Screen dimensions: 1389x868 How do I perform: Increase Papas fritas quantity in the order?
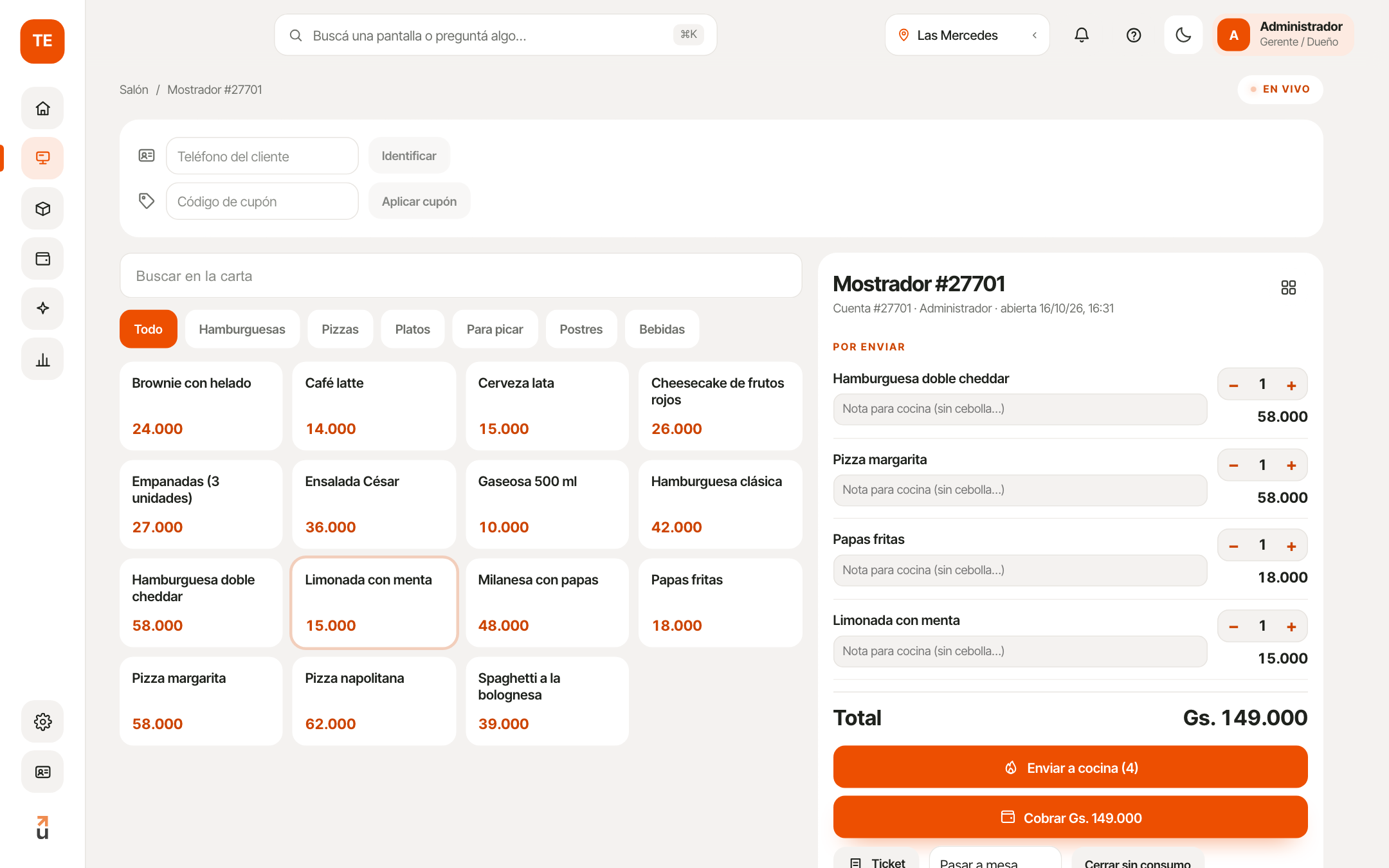pyautogui.click(x=1291, y=546)
